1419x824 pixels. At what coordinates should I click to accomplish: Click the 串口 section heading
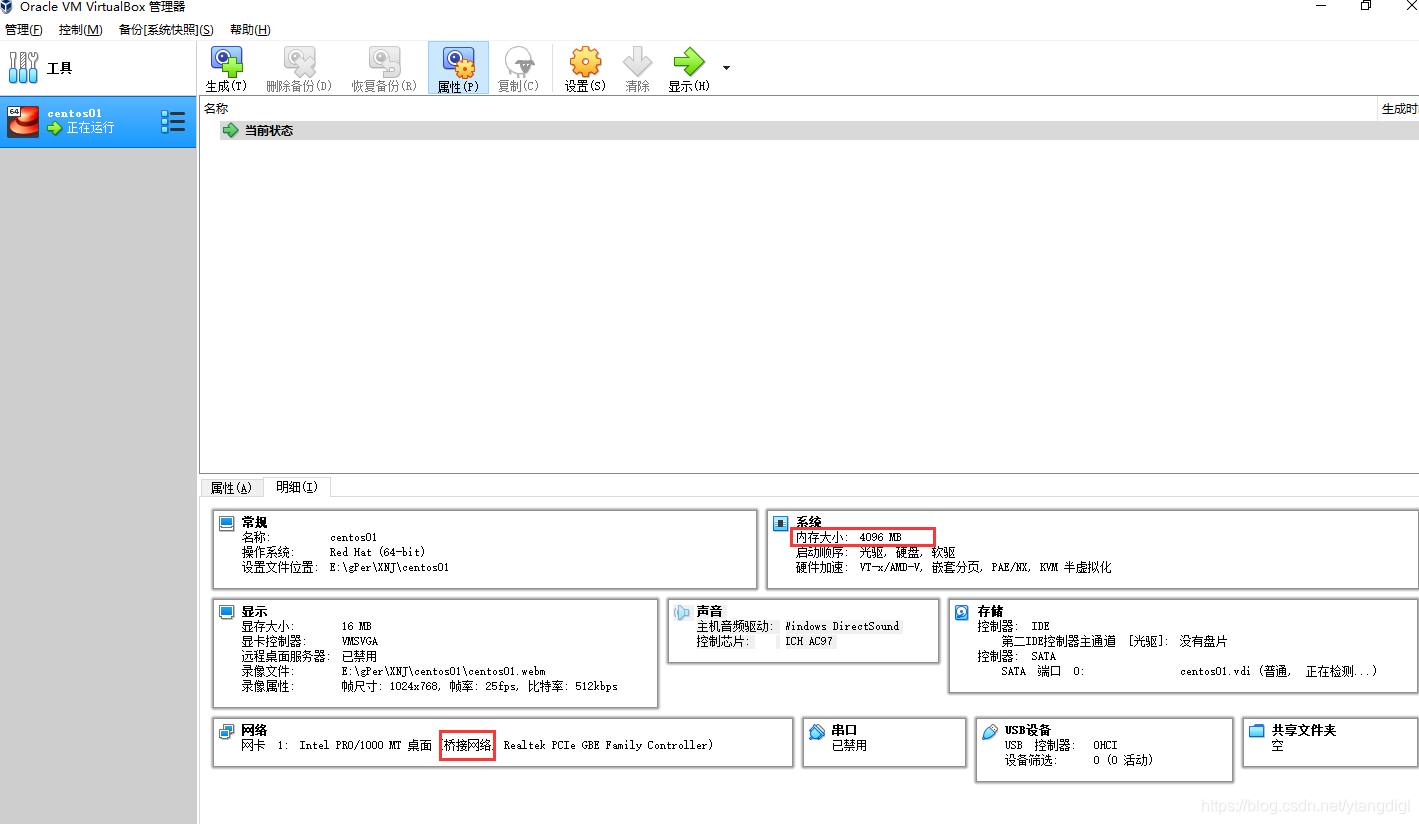point(845,730)
